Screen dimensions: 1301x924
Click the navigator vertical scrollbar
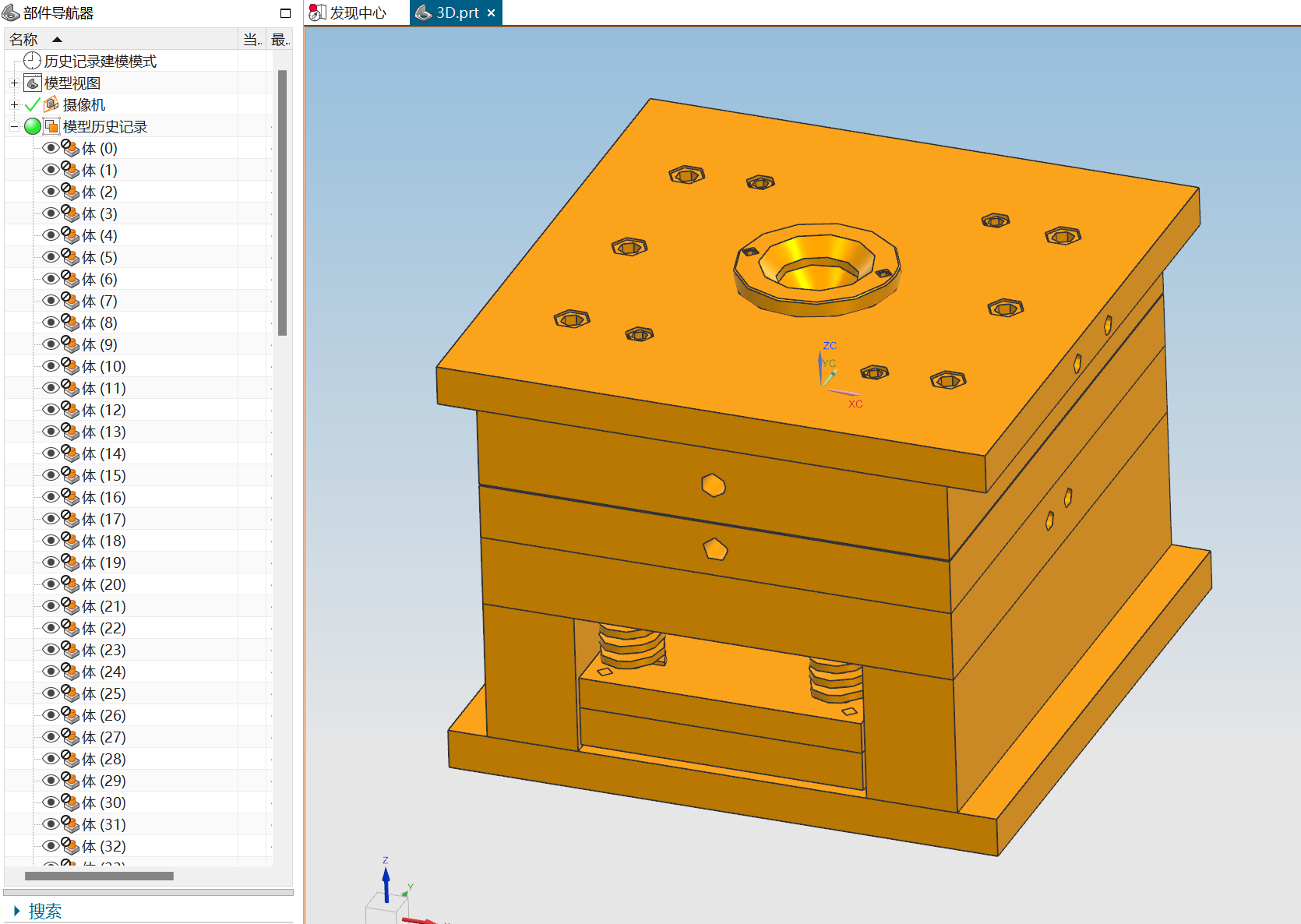click(x=282, y=203)
